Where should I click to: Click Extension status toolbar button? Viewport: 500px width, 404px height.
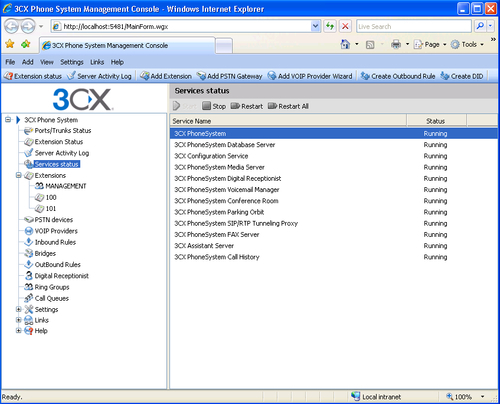[x=33, y=76]
